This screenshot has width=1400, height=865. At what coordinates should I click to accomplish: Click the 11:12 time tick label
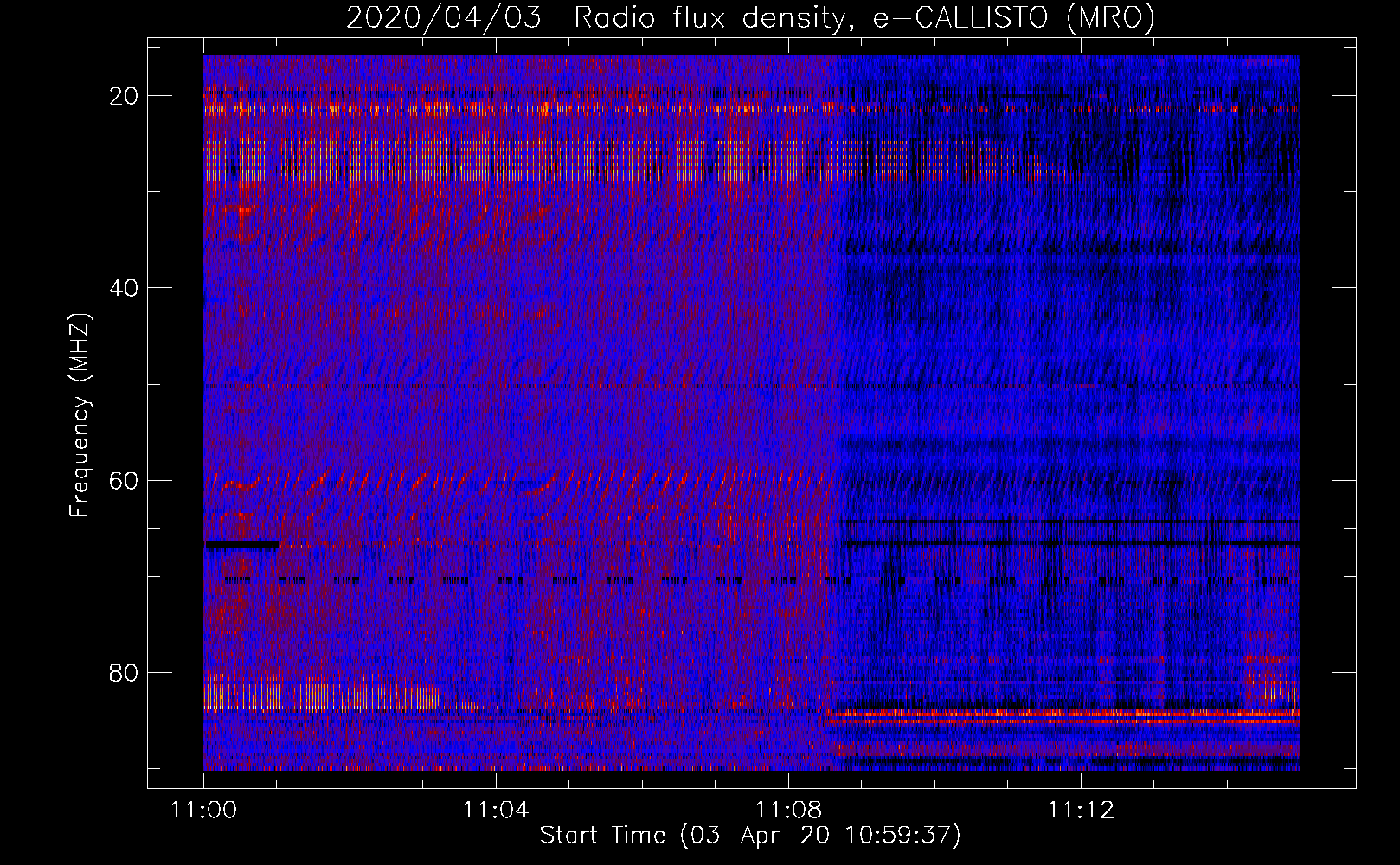1081,811
